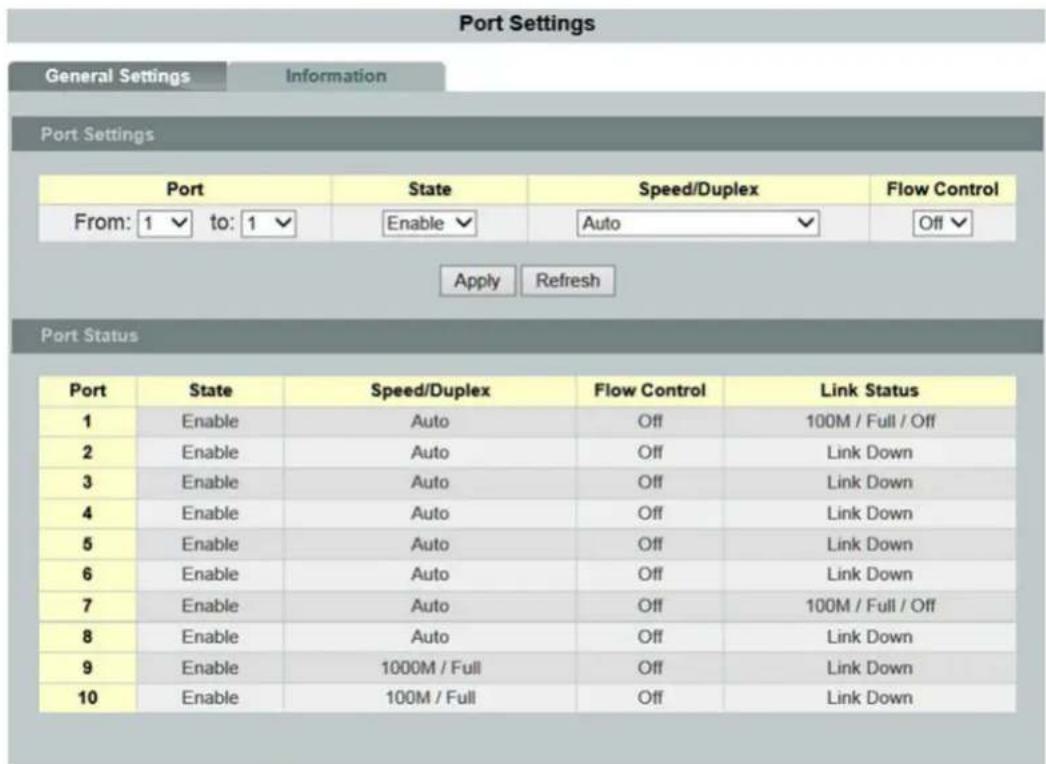Click port number 3 in status table
1046x764 pixels.
click(87, 482)
